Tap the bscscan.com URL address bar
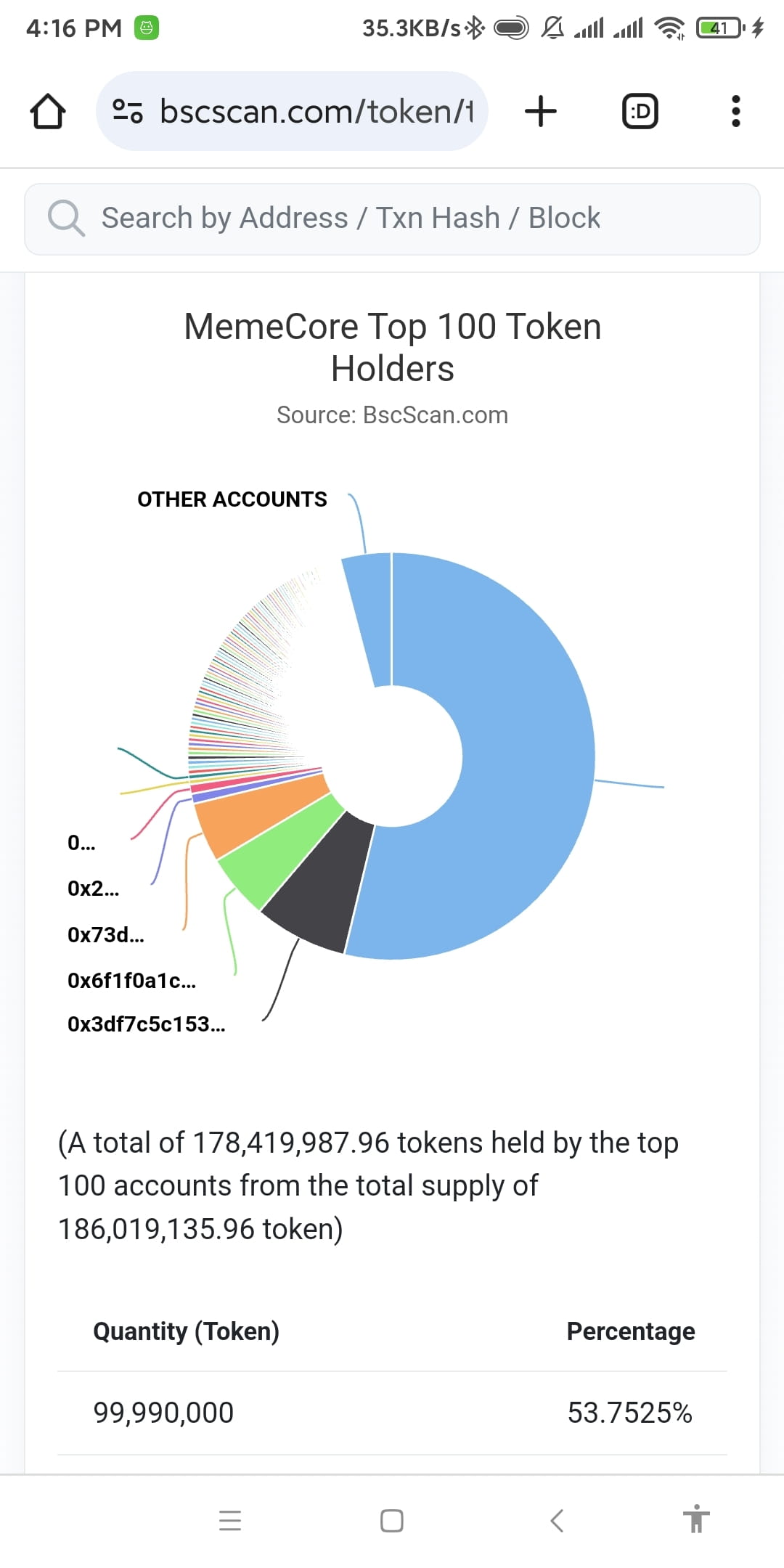 [x=292, y=111]
